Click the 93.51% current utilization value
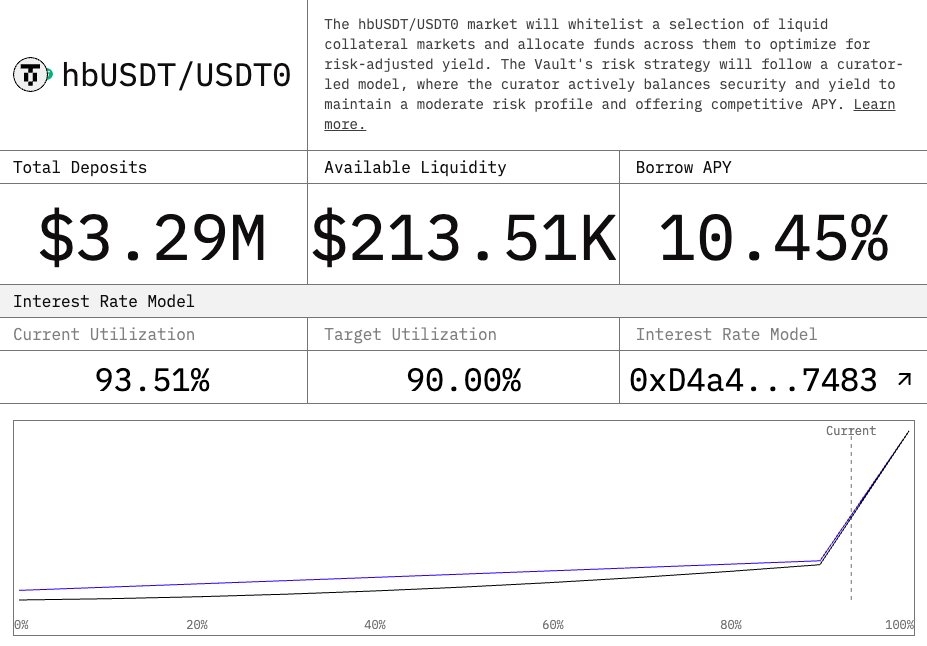The width and height of the screenshot is (927, 646). pyautogui.click(x=153, y=379)
